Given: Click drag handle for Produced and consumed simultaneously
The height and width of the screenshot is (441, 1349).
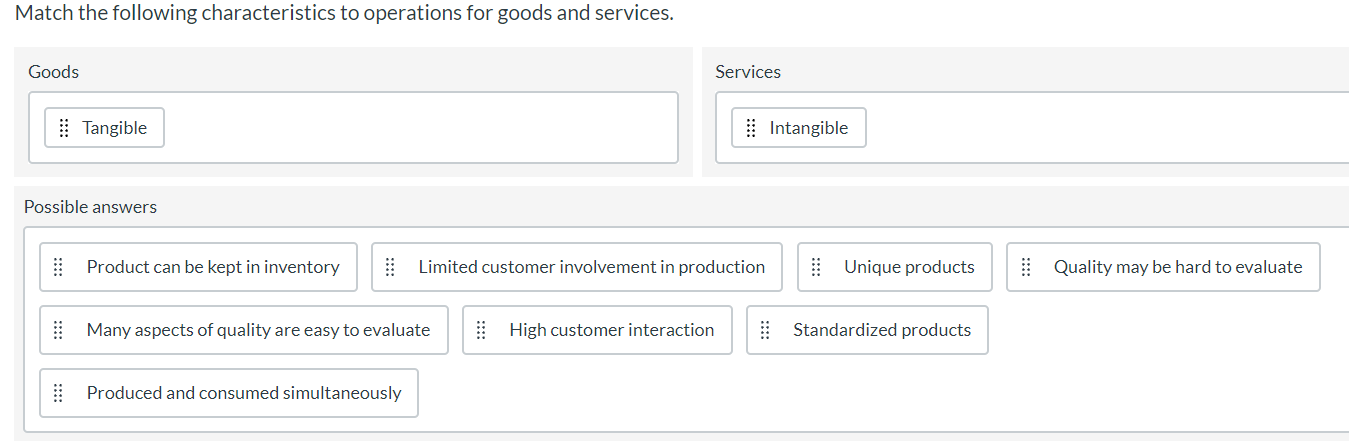Looking at the screenshot, I should tap(58, 393).
